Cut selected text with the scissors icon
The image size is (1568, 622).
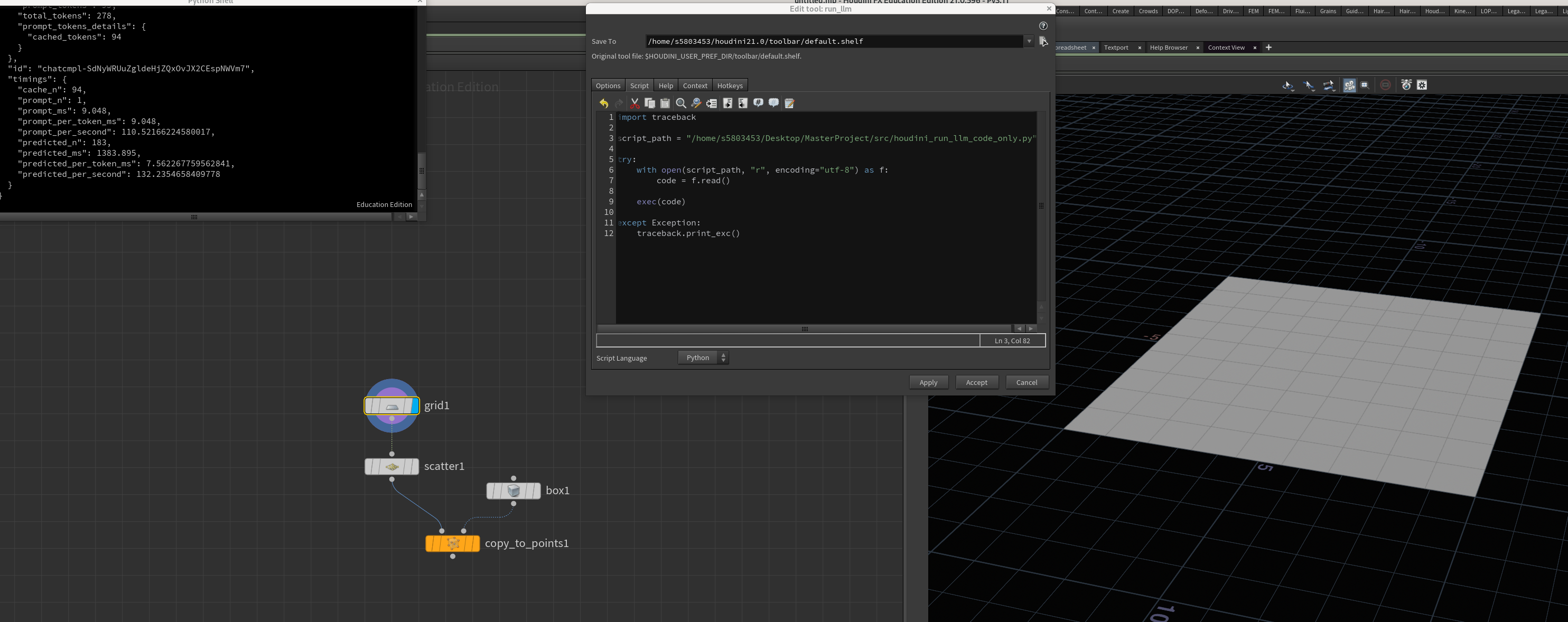point(635,103)
